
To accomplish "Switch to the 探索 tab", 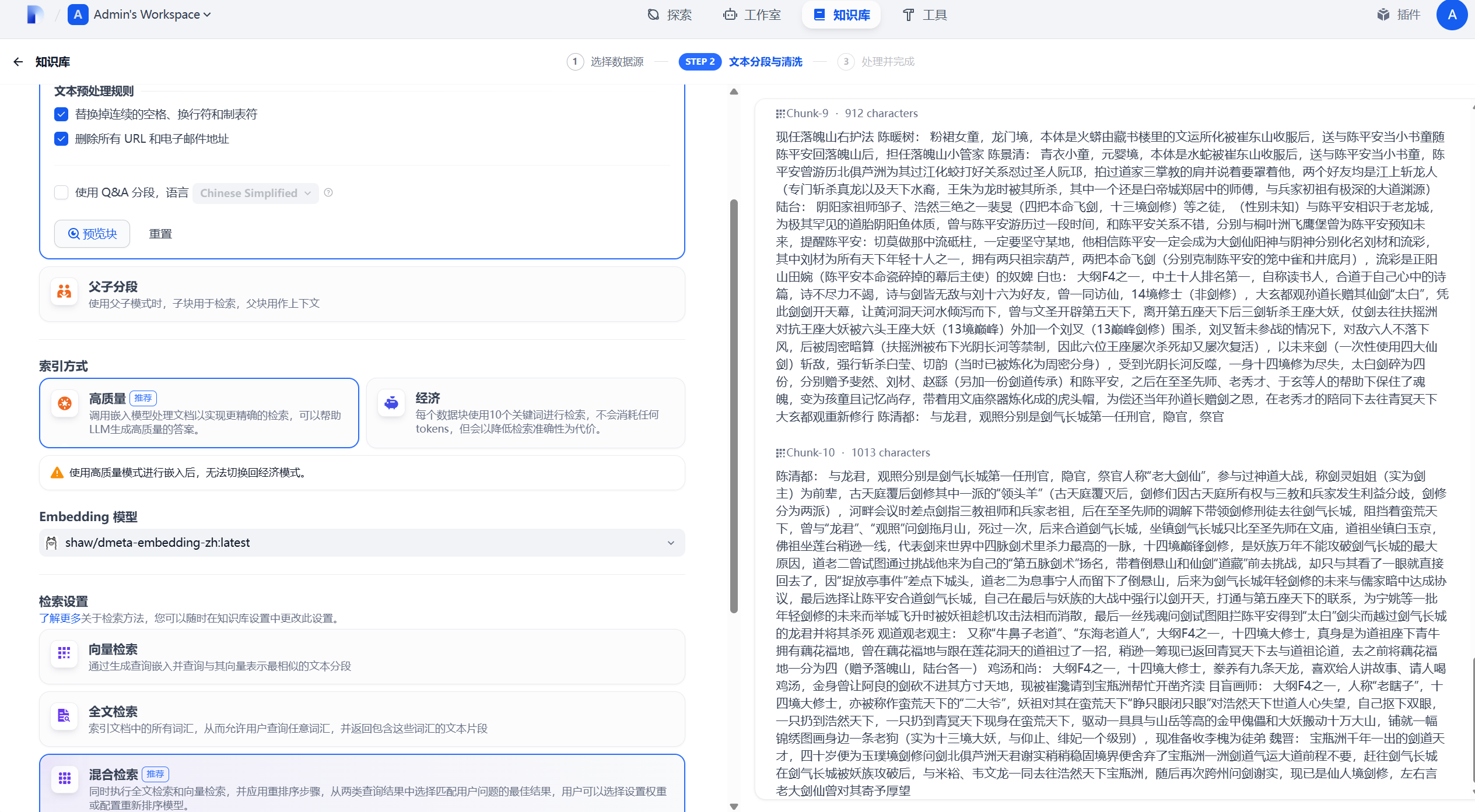I will [x=670, y=15].
